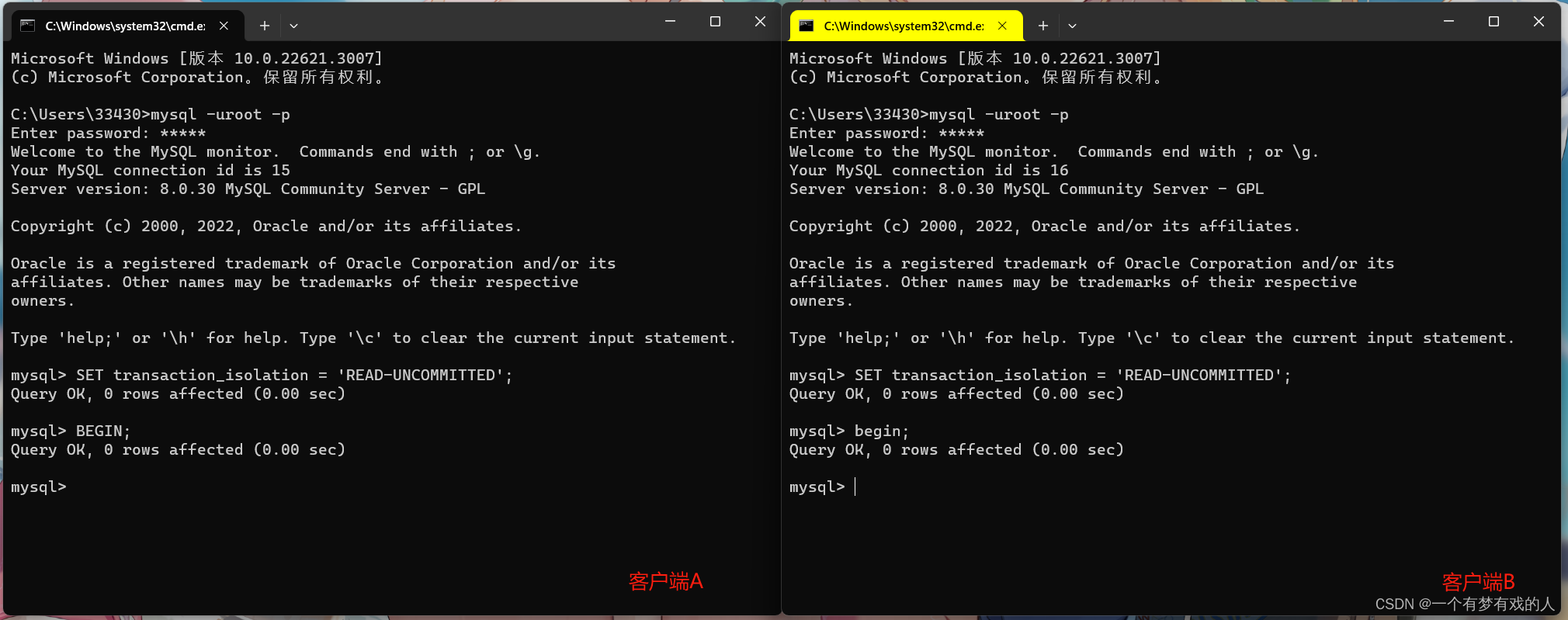Click 'mysql -uroot -p' command in right window
1568x620 pixels.
[999, 115]
